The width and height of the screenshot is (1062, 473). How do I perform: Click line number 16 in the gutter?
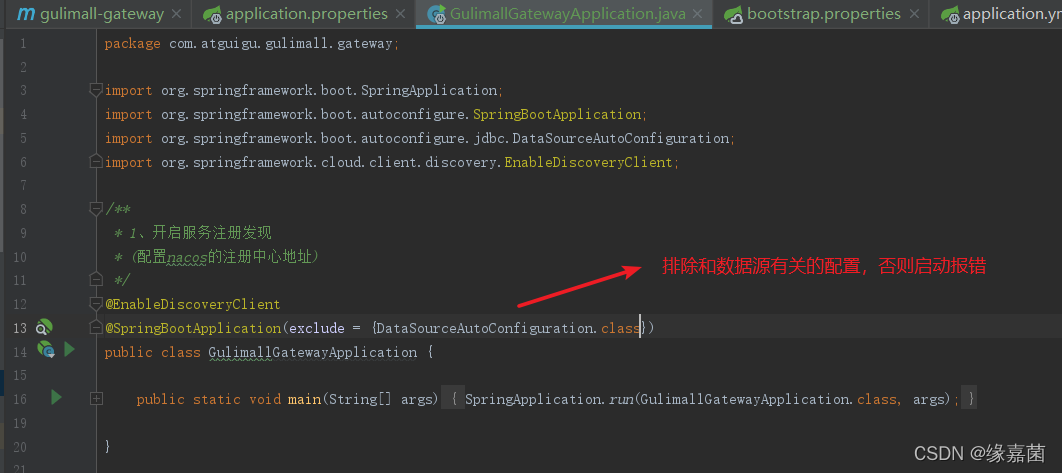[19, 399]
